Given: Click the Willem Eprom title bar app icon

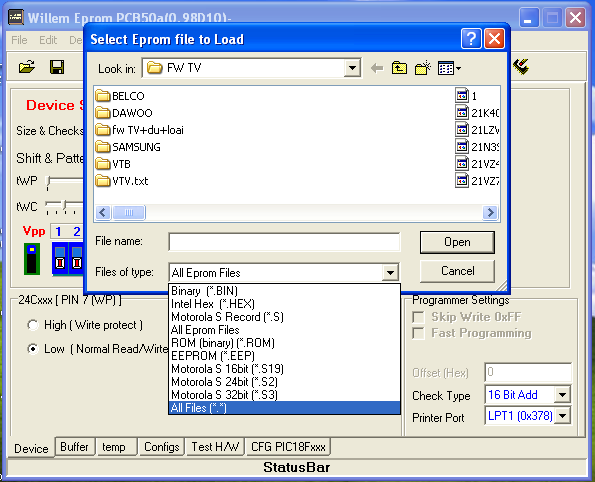Looking at the screenshot, I should pos(16,17).
